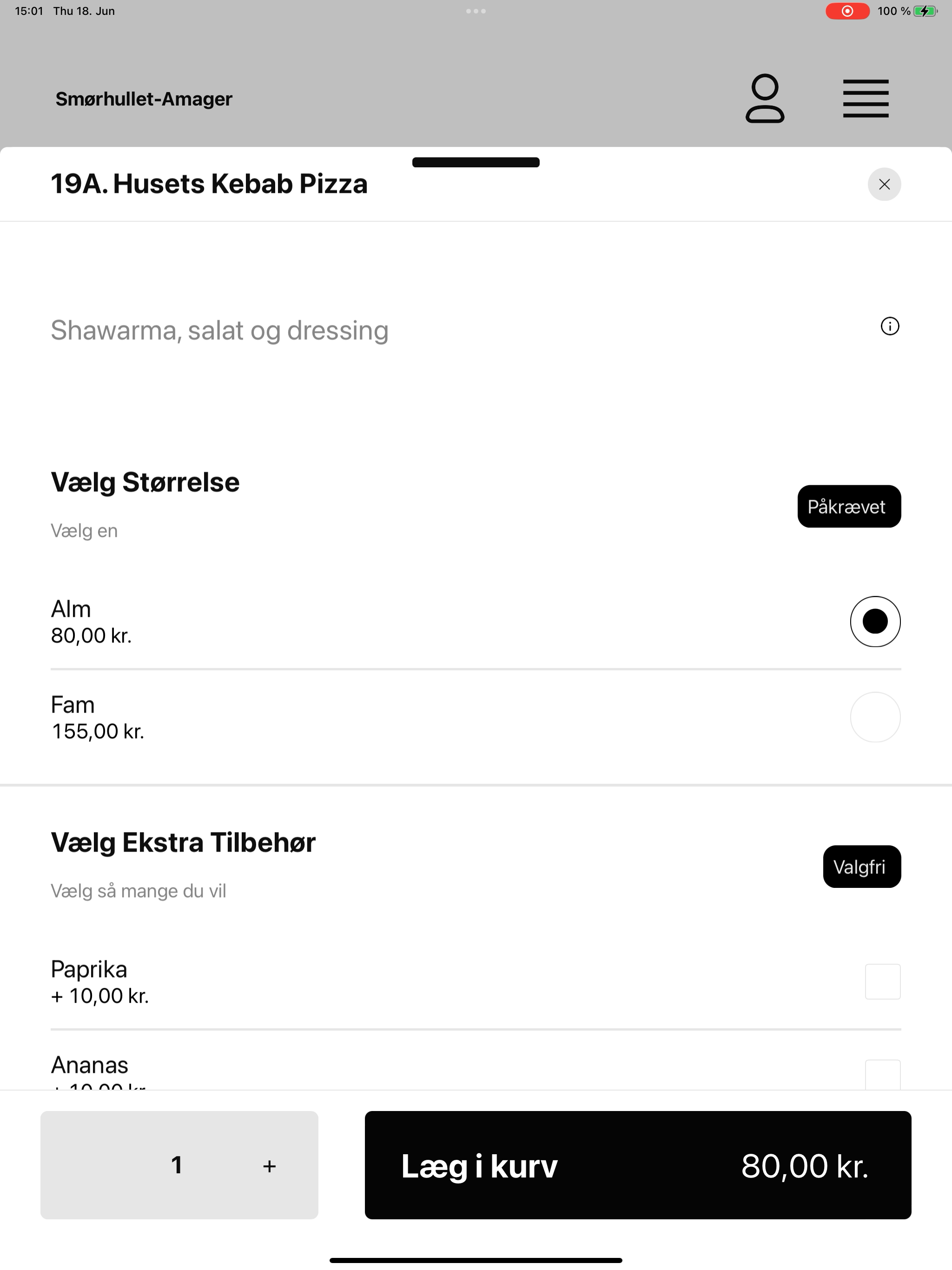This screenshot has width=952, height=1270.
Task: Close the Husets Kebab Pizza sheet
Action: 884,184
